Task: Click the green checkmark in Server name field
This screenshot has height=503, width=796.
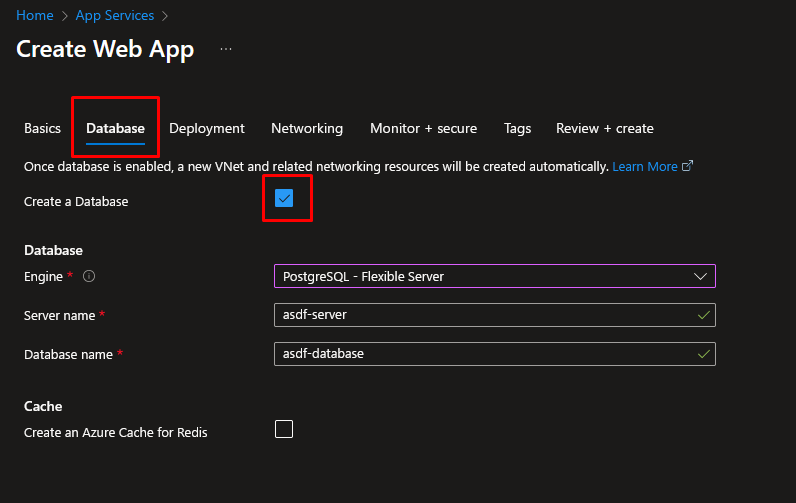Action: click(x=703, y=315)
